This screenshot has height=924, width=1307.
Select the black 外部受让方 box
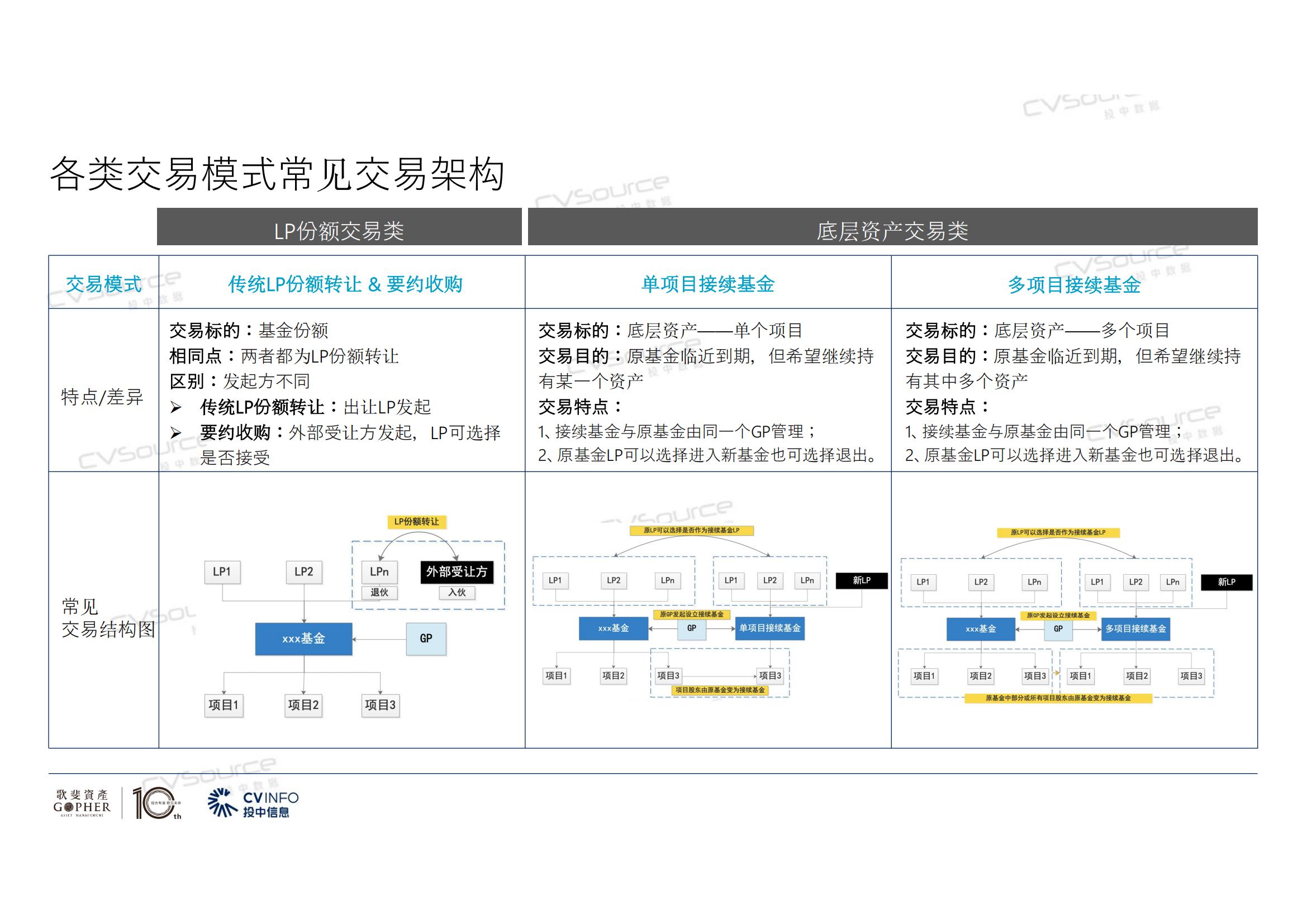tap(457, 572)
